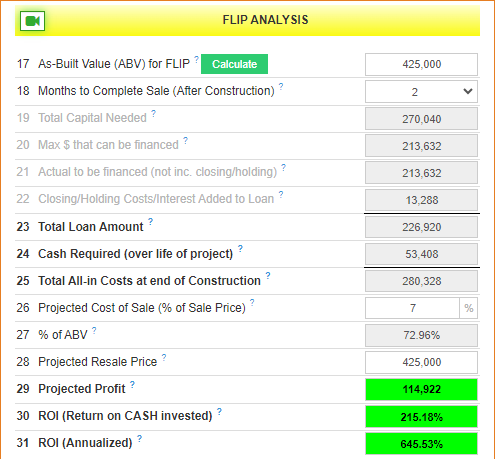Image resolution: width=495 pixels, height=459 pixels.
Task: Click the green Projected Profit value 114,922
Action: coord(421,389)
